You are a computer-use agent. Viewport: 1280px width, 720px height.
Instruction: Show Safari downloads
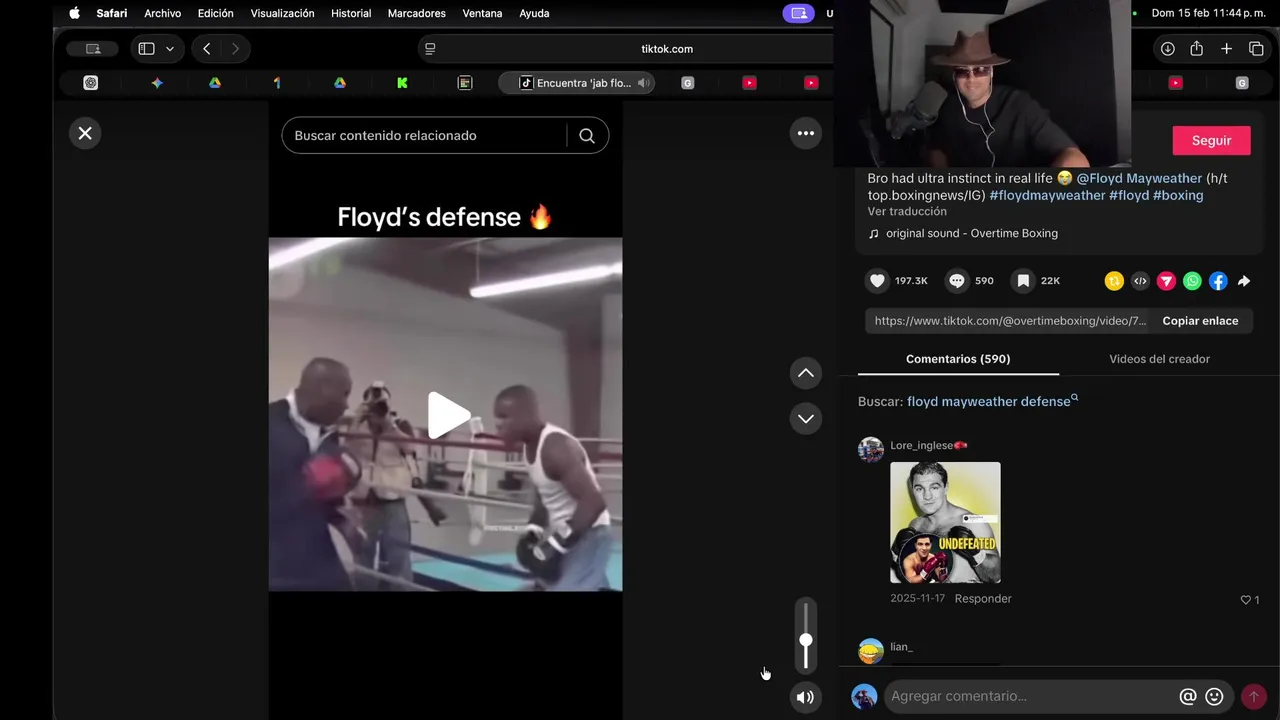coord(1167,49)
